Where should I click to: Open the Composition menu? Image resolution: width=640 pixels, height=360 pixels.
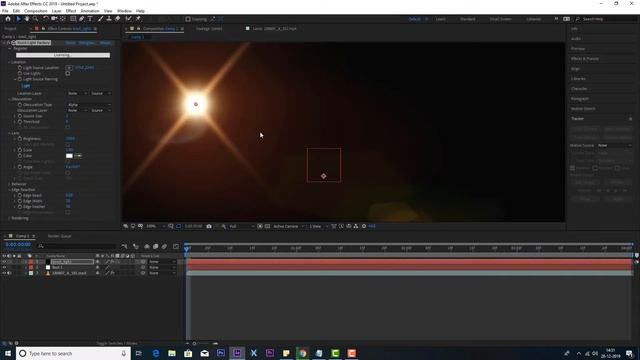coord(36,11)
